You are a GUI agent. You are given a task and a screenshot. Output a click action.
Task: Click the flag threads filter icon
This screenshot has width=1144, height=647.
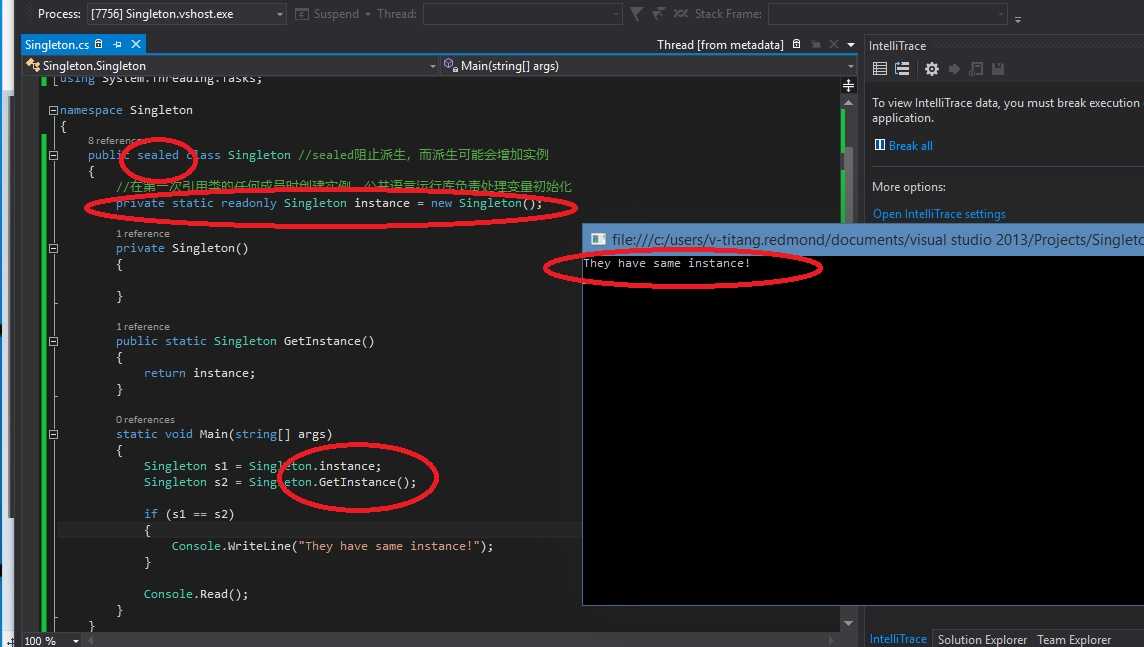tap(658, 14)
